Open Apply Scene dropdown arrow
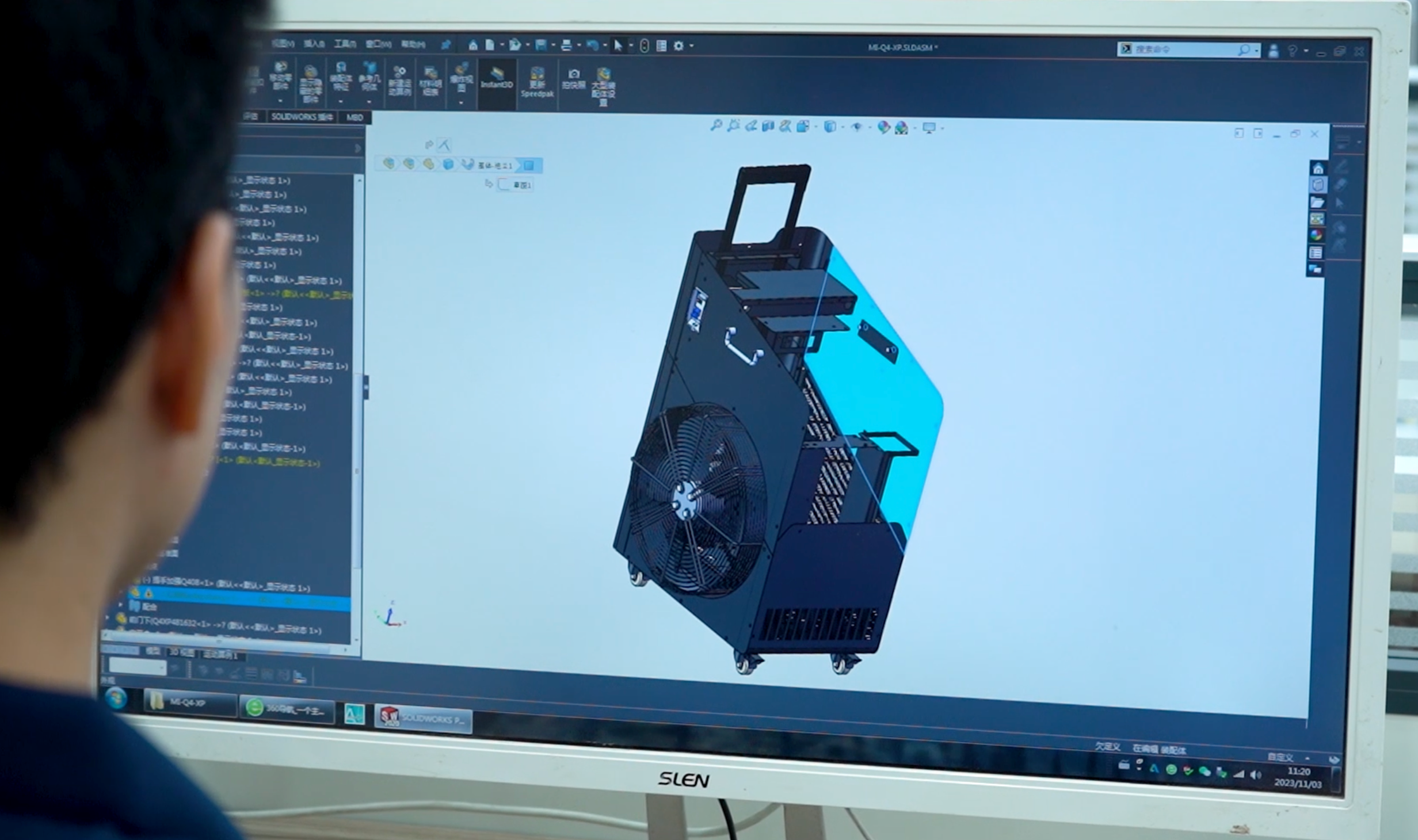The image size is (1418, 840). point(914,128)
